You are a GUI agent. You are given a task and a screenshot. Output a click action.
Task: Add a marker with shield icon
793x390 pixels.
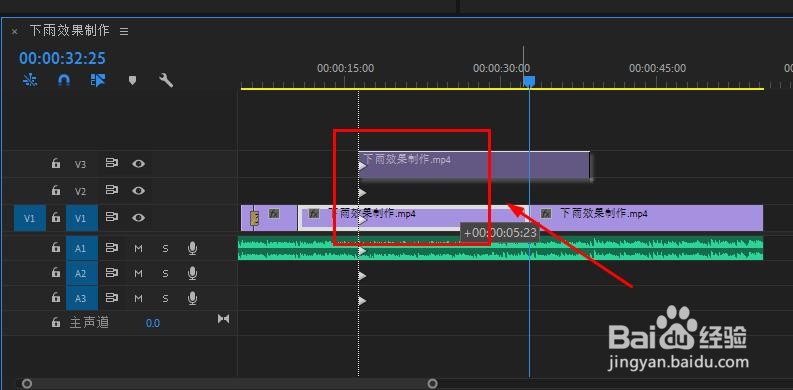[133, 80]
